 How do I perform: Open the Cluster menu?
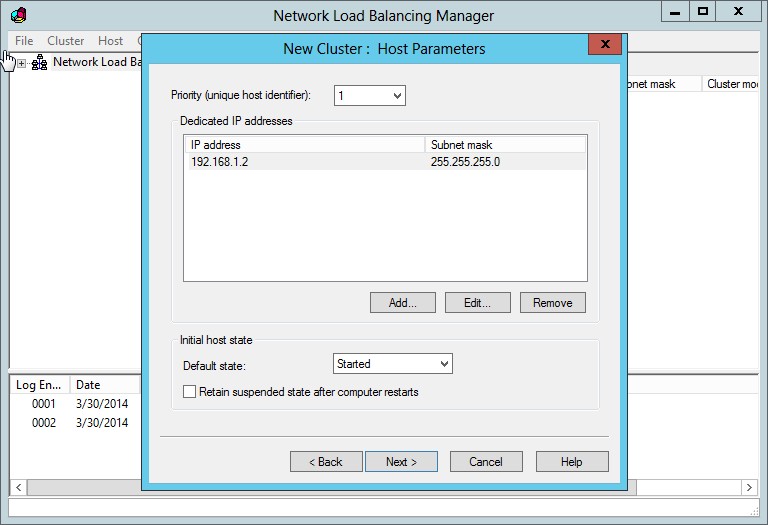coord(66,41)
